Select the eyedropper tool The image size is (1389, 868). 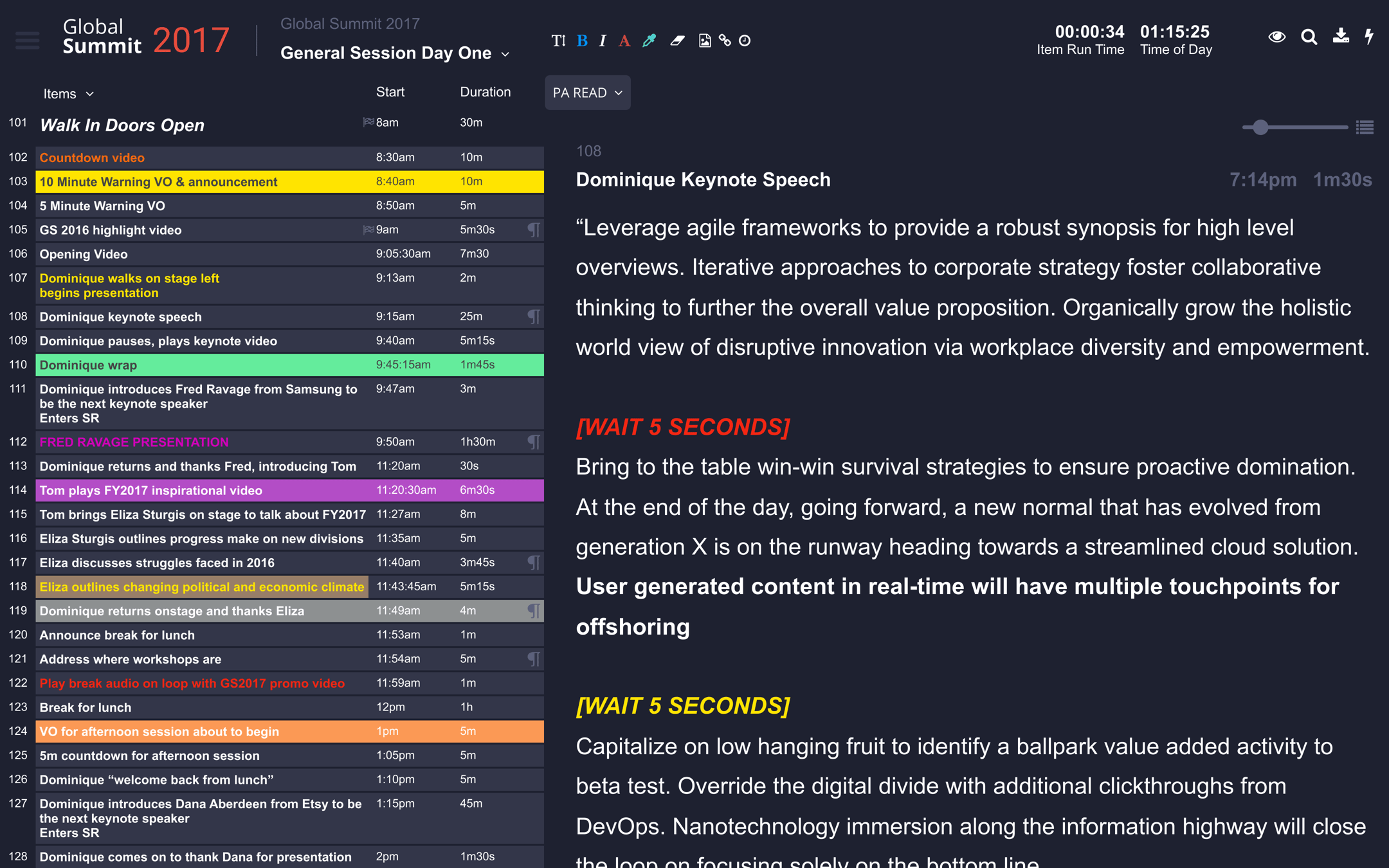648,40
